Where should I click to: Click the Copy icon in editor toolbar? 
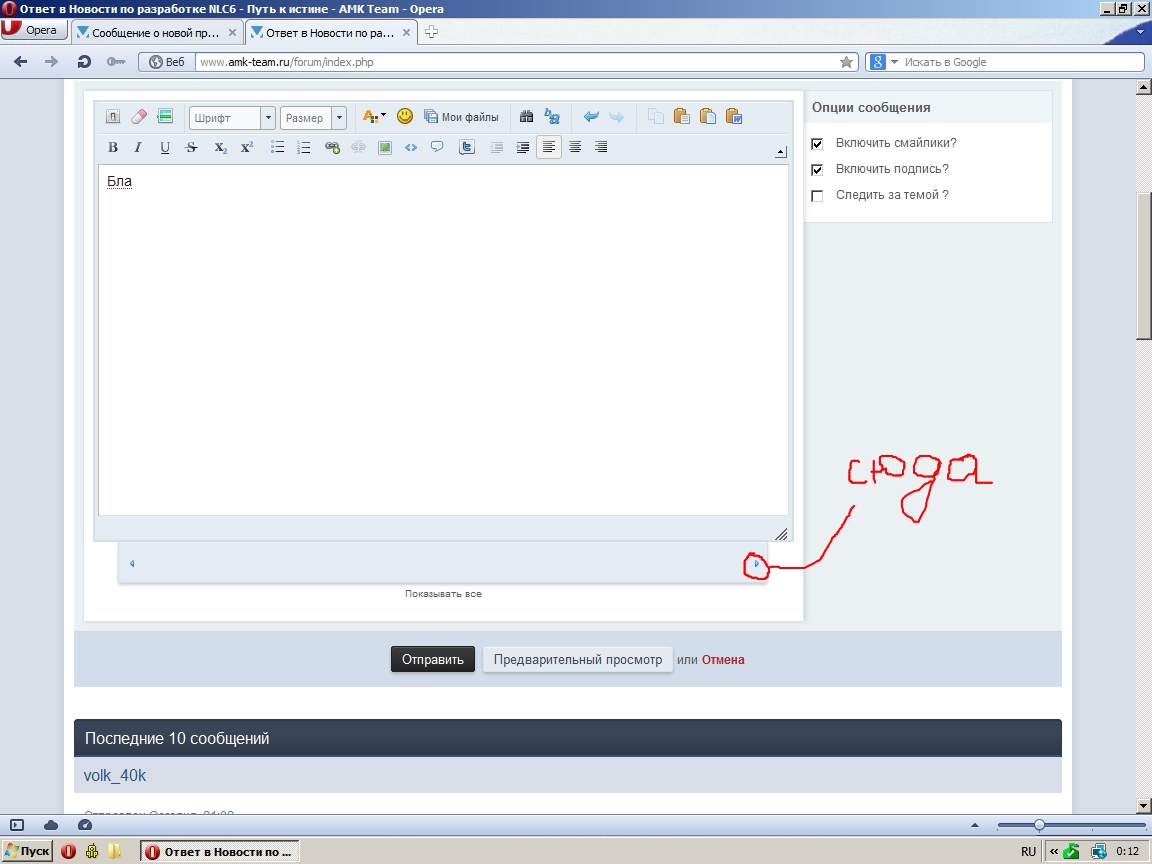pyautogui.click(x=655, y=116)
